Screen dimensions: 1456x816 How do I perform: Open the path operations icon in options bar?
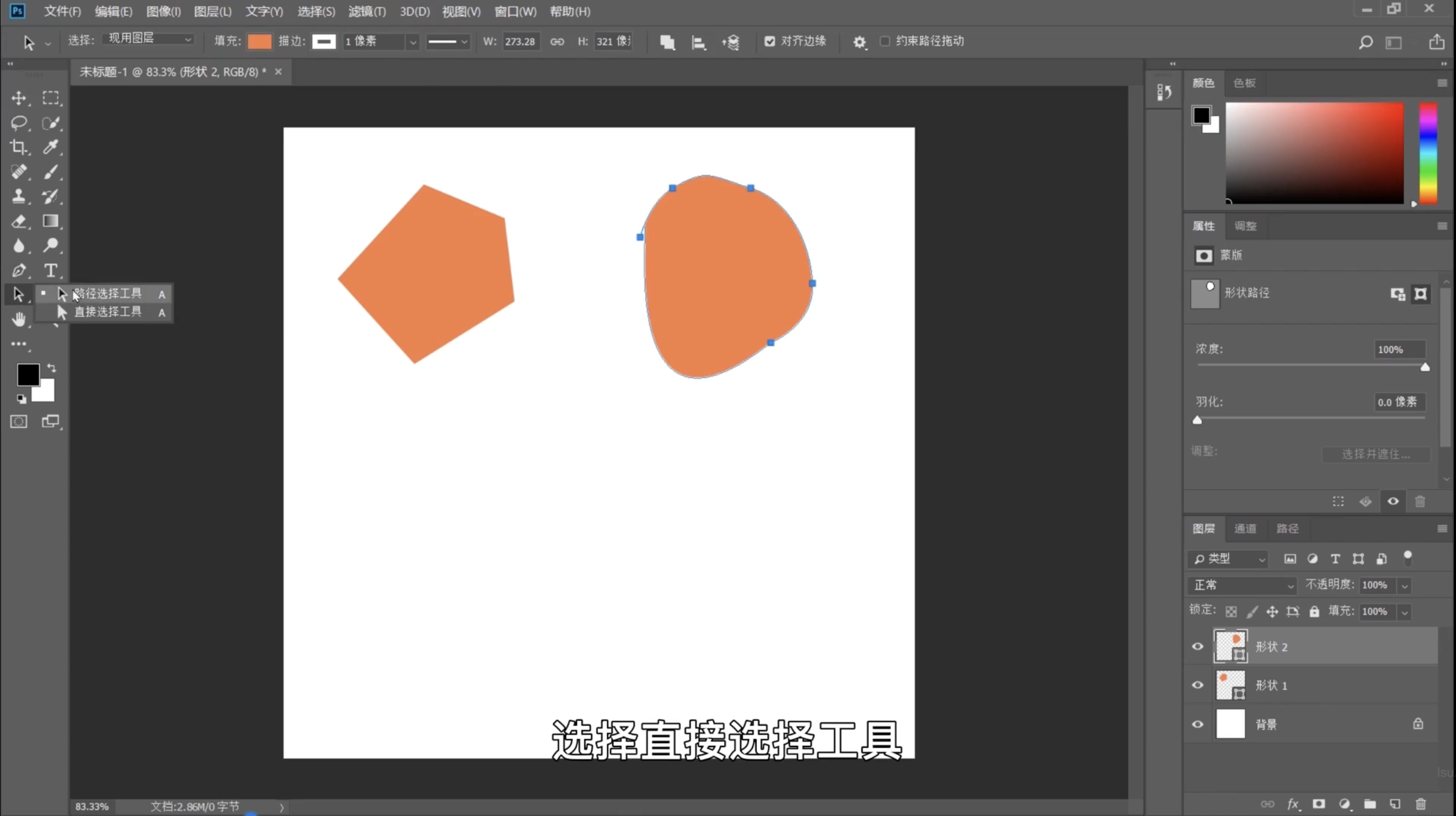click(x=667, y=42)
